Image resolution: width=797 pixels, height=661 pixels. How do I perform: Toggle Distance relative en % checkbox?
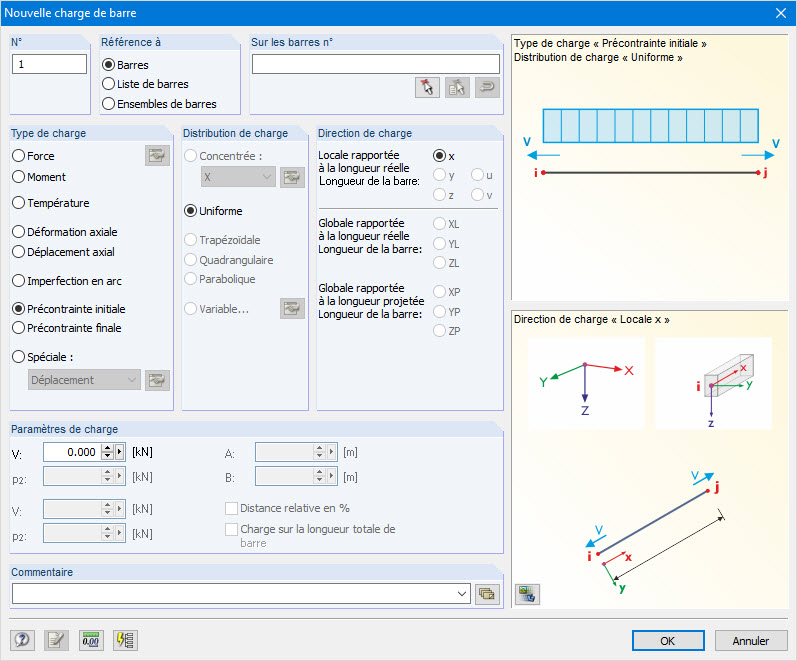pyautogui.click(x=231, y=508)
